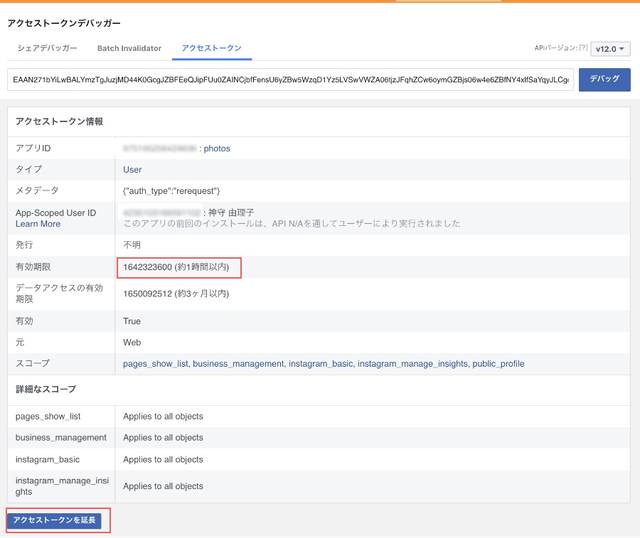
Task: Click the public_profile scope link
Action: click(x=498, y=364)
